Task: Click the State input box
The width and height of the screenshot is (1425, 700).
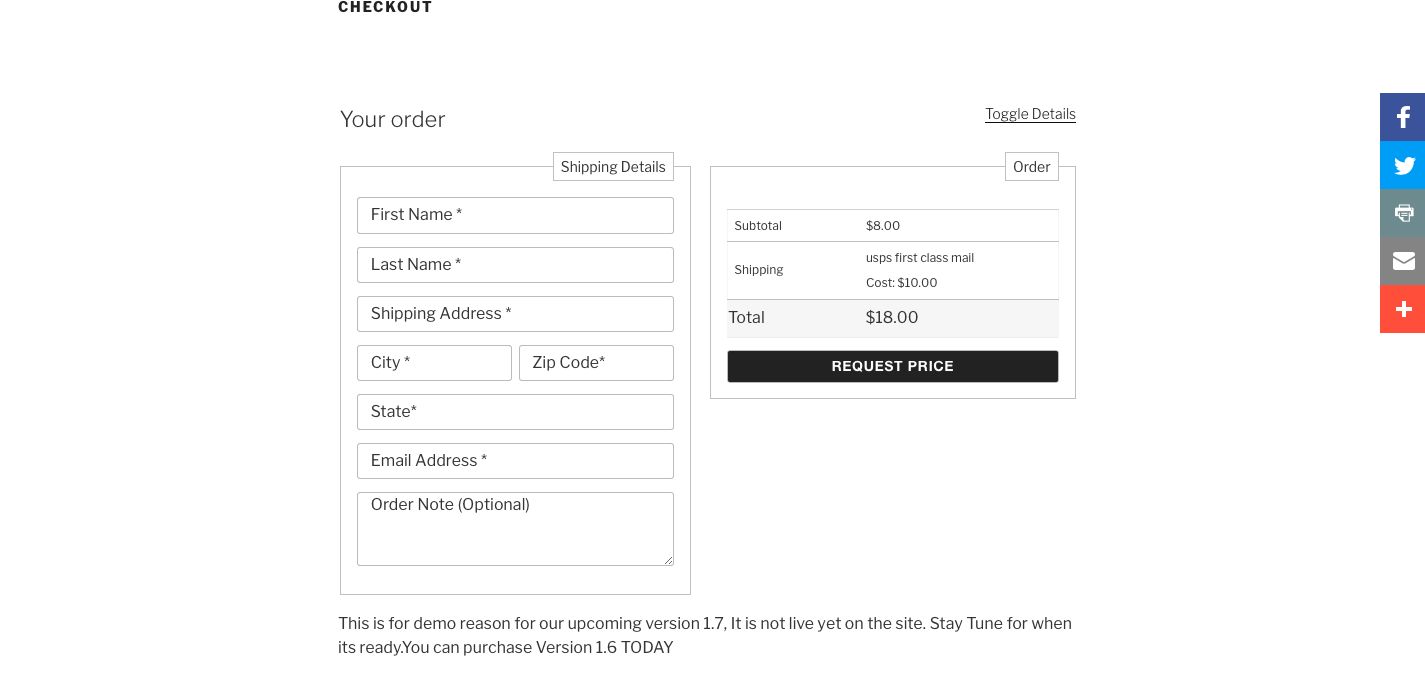Action: pos(515,412)
